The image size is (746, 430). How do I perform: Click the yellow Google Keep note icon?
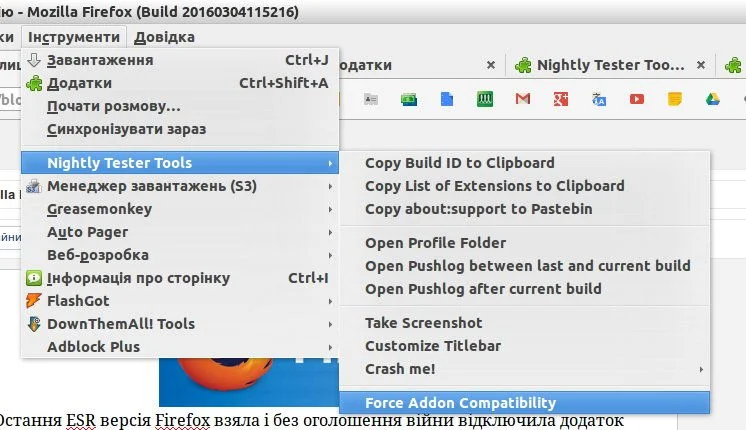pyautogui.click(x=675, y=98)
